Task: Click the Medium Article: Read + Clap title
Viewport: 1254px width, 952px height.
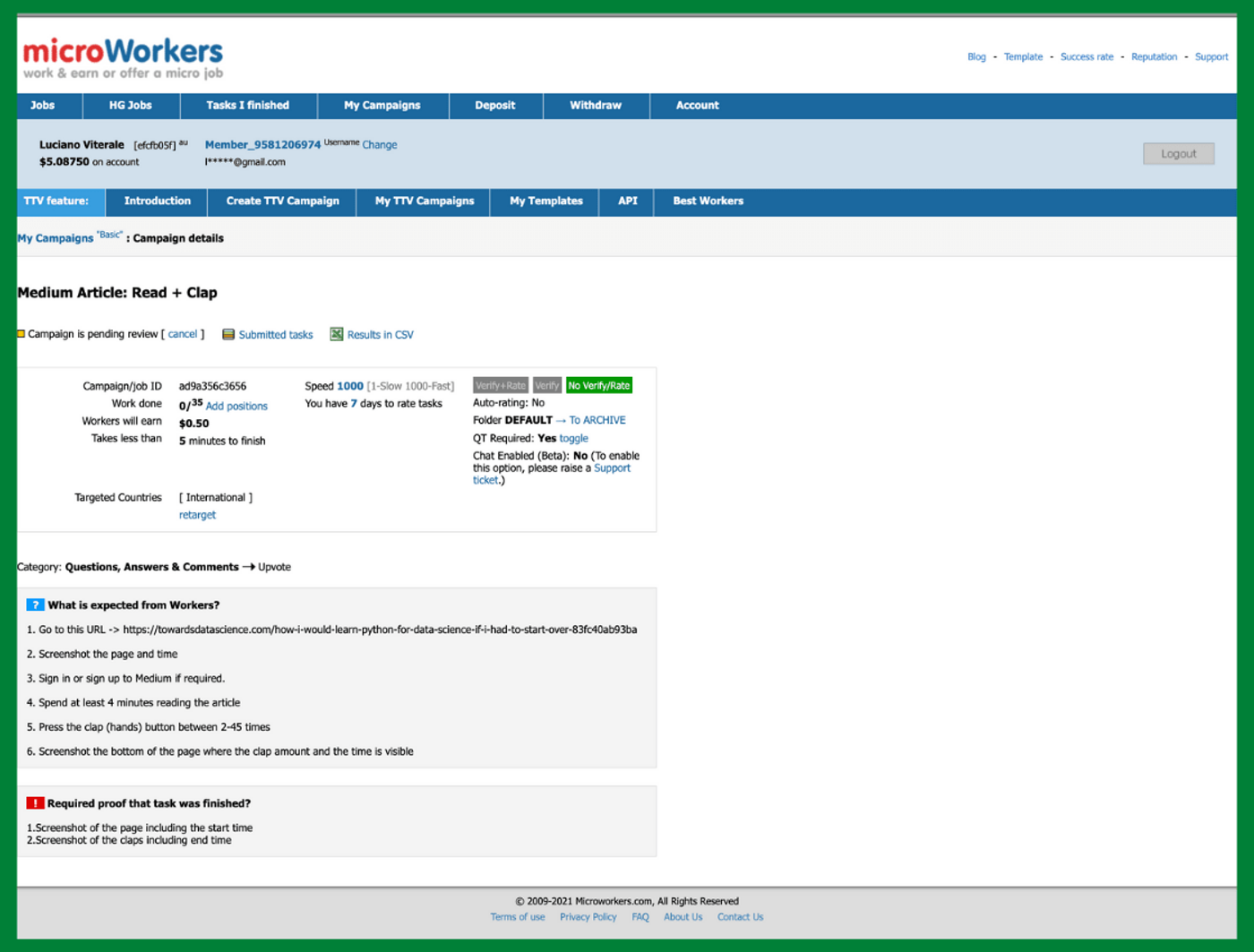Action: 117,293
